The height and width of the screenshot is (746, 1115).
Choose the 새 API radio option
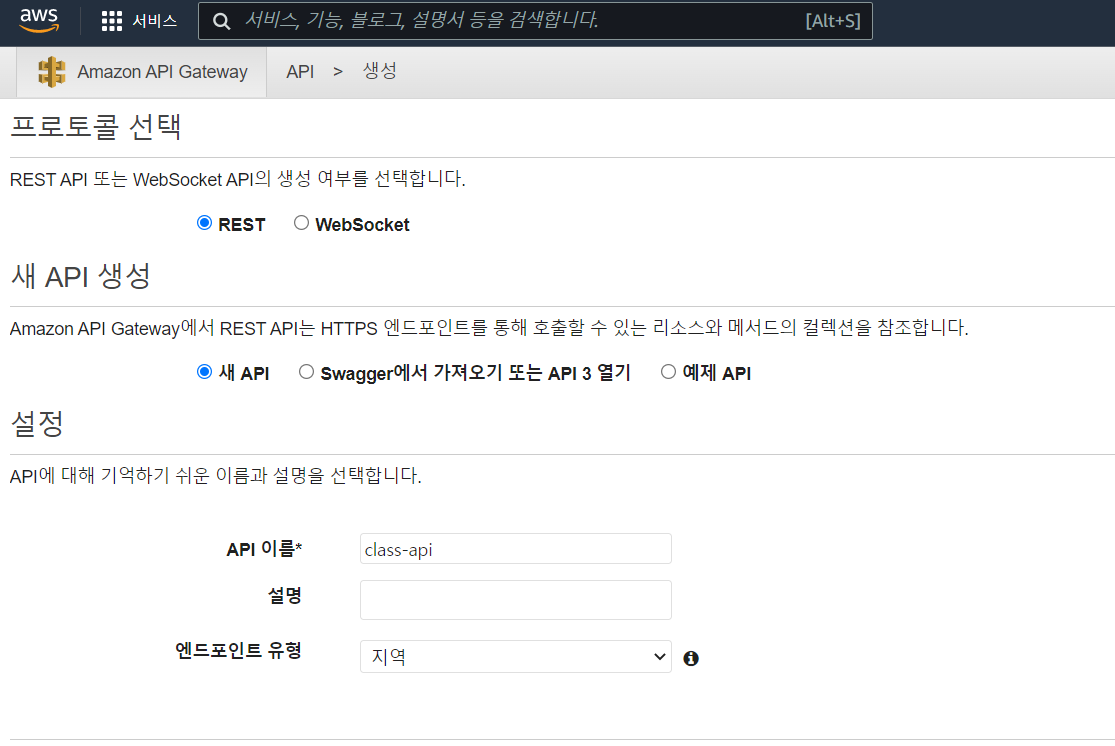tap(204, 372)
